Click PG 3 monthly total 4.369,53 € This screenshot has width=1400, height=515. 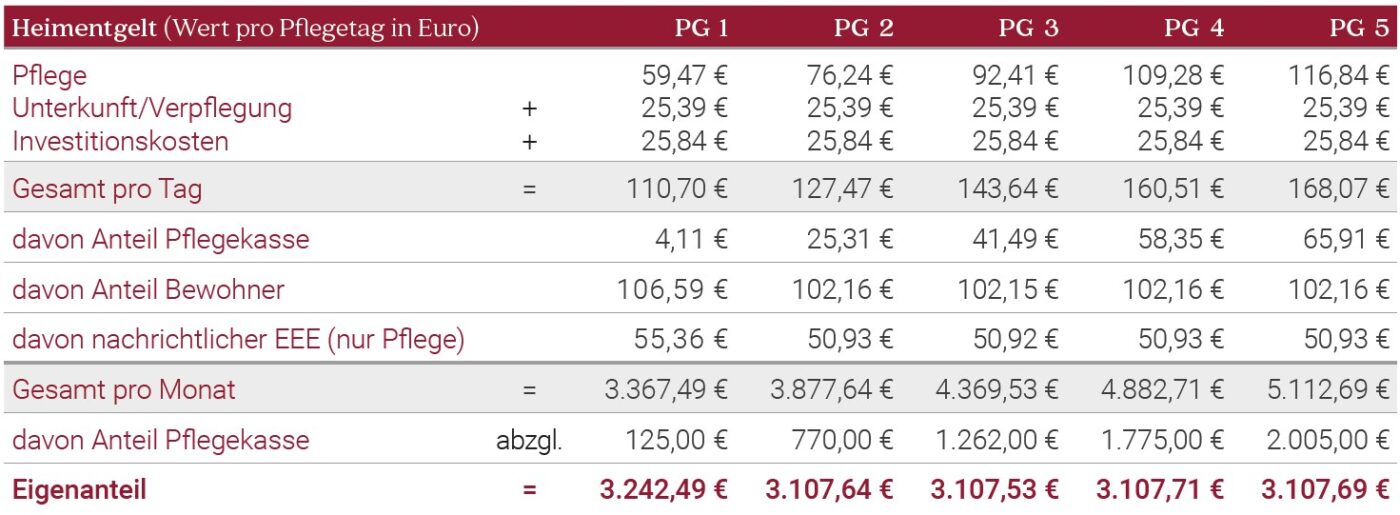[x=997, y=390]
